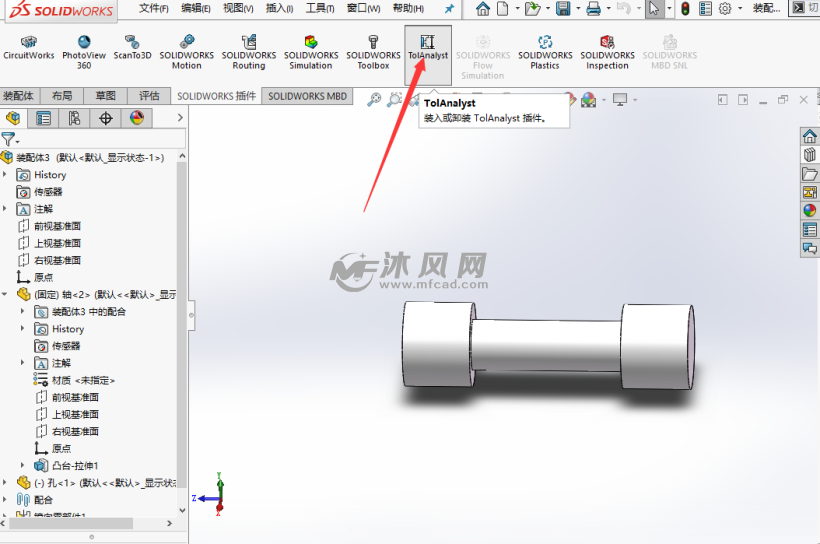Click the Rebuild traffic light icon
The width and height of the screenshot is (820, 544).
pos(685,8)
